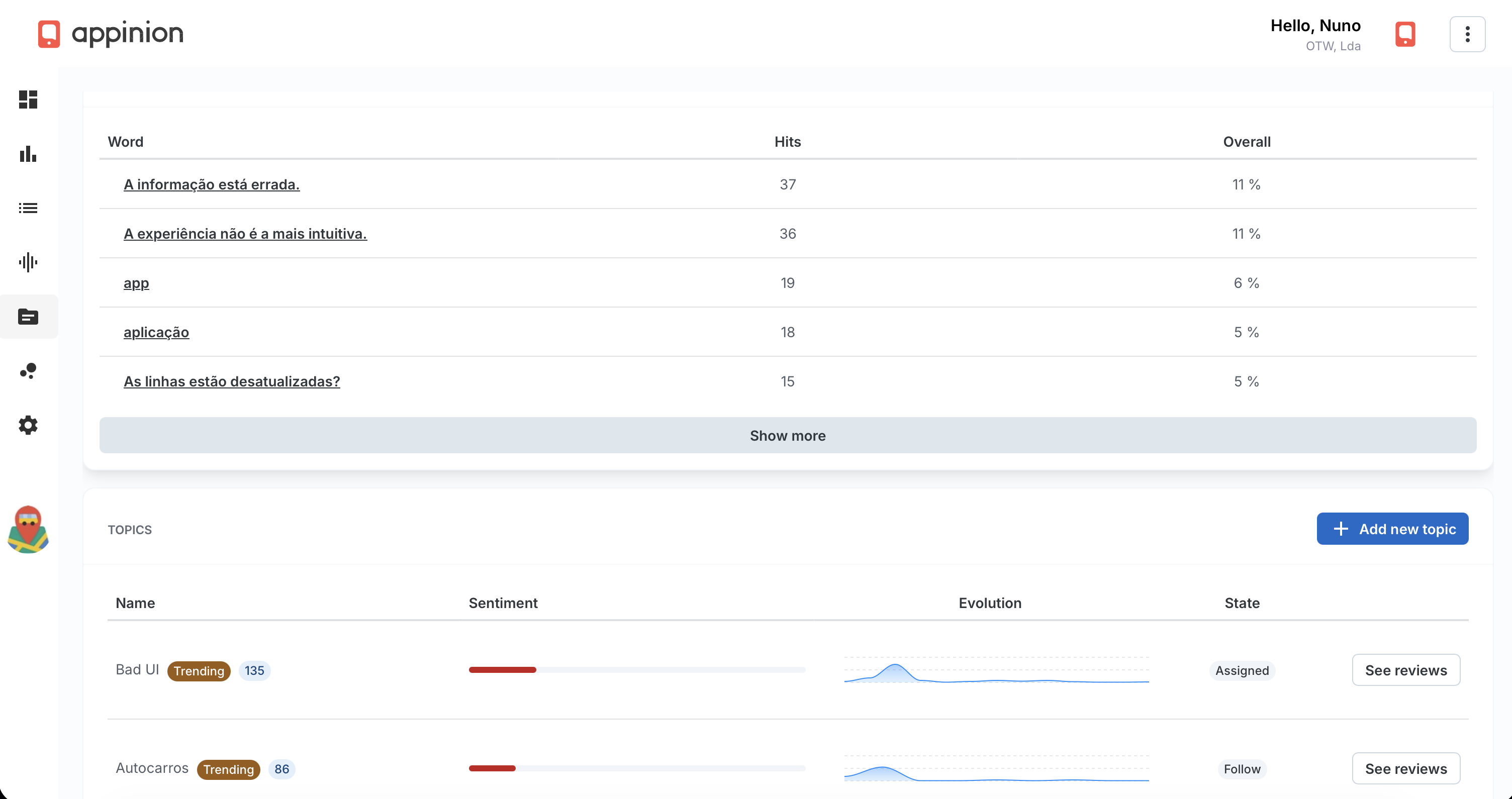The height and width of the screenshot is (799, 1512).
Task: Open the bubble chart sidebar icon
Action: [x=28, y=371]
